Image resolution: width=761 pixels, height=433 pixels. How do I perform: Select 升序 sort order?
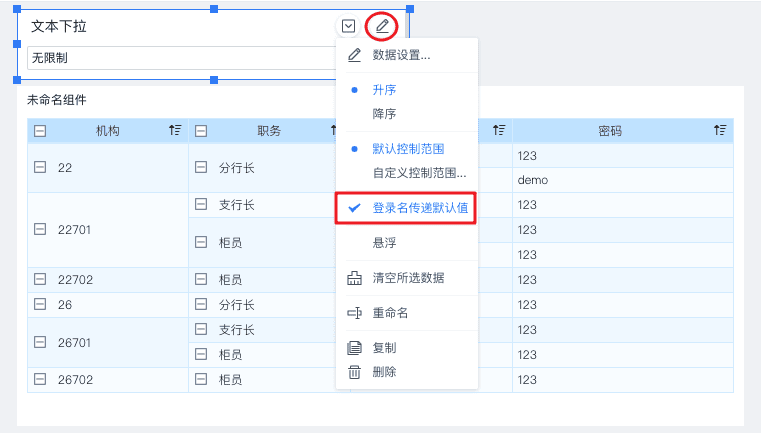coord(385,89)
